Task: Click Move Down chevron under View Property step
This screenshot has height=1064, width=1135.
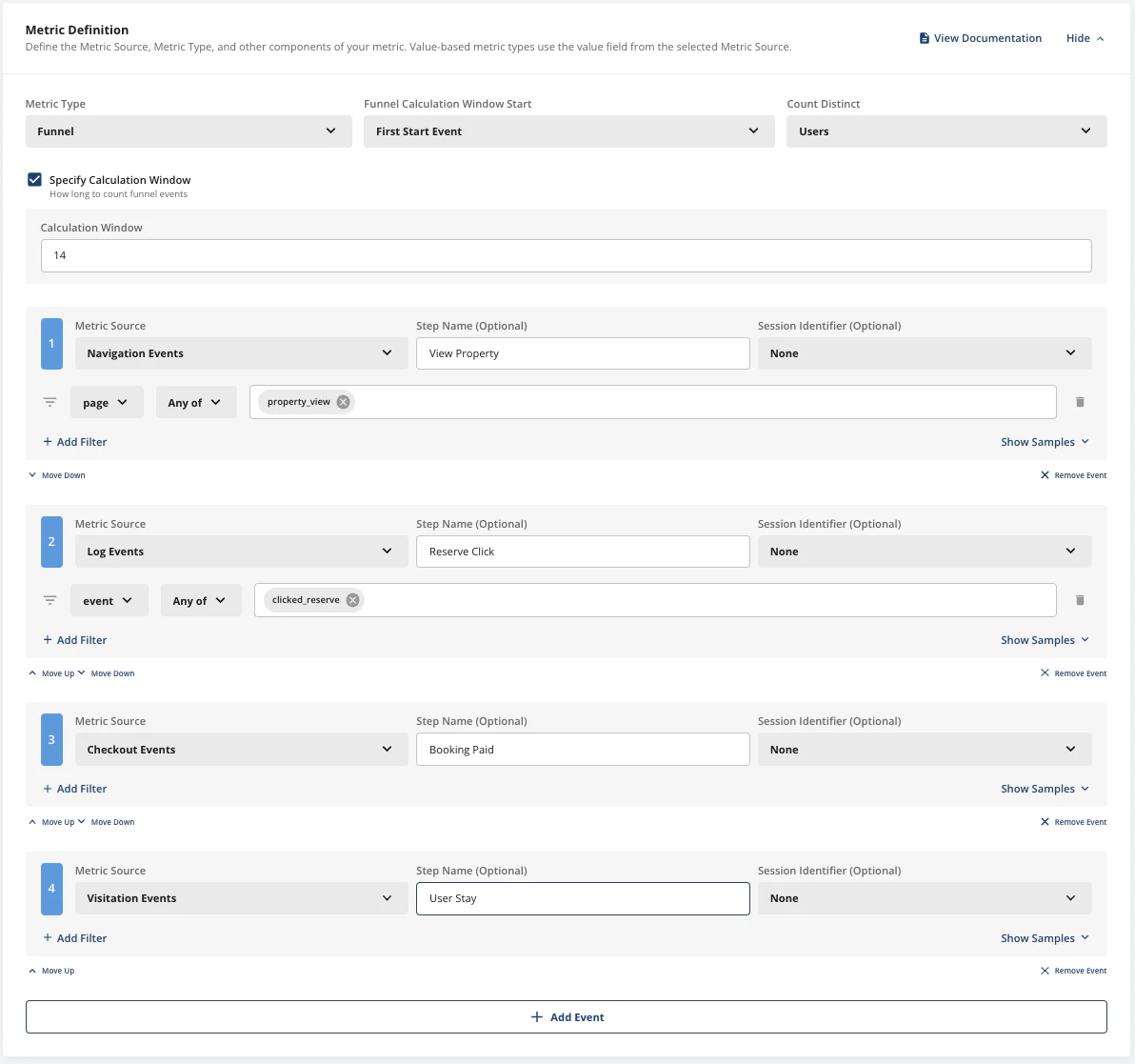Action: pos(31,474)
